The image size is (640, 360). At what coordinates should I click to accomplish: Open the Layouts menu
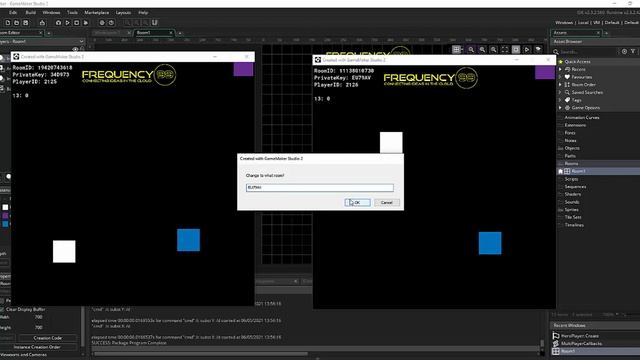[123, 13]
